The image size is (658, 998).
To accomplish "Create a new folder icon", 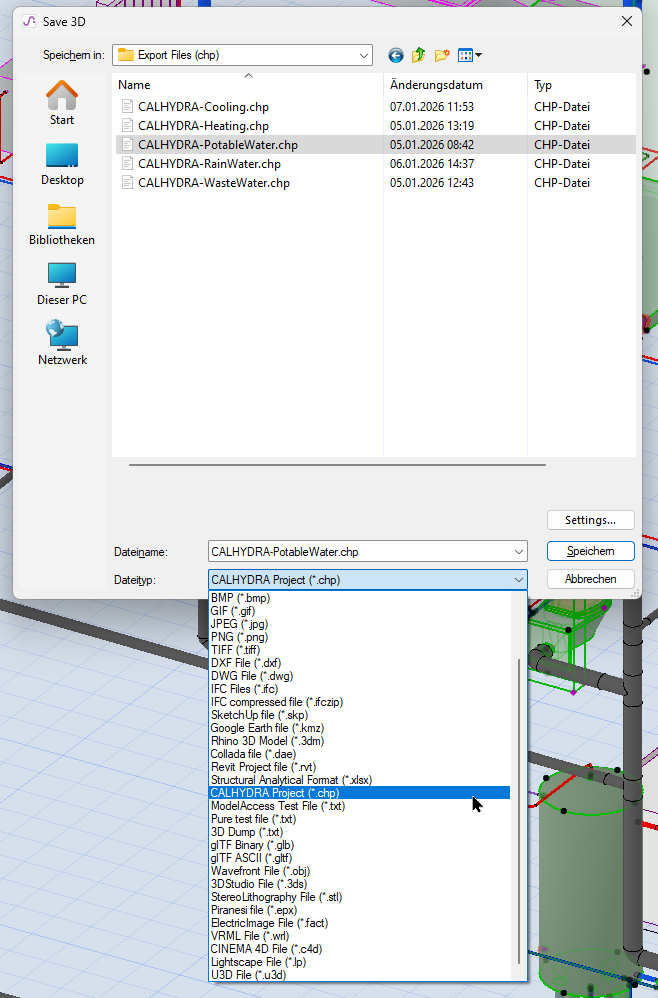I will 442,55.
